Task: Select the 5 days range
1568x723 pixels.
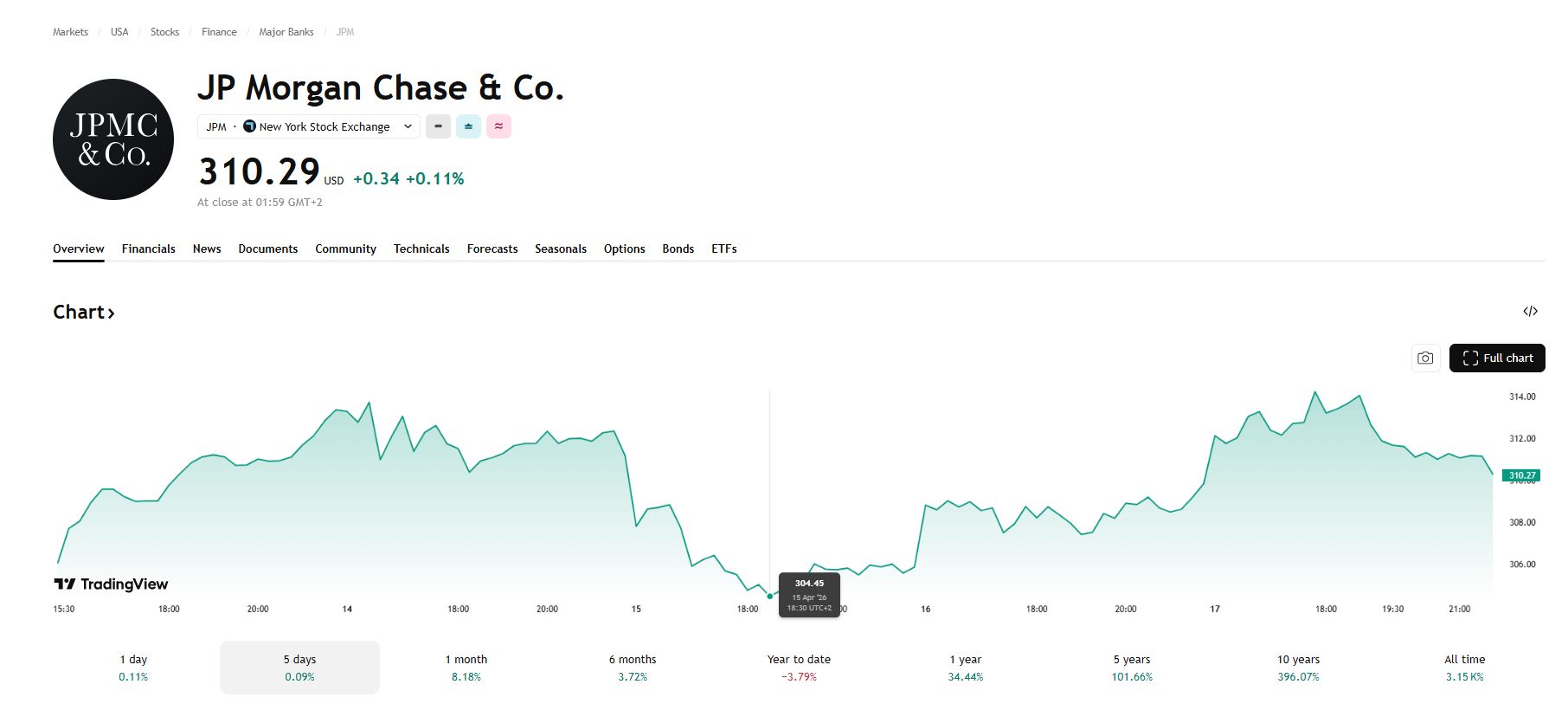Action: (299, 668)
